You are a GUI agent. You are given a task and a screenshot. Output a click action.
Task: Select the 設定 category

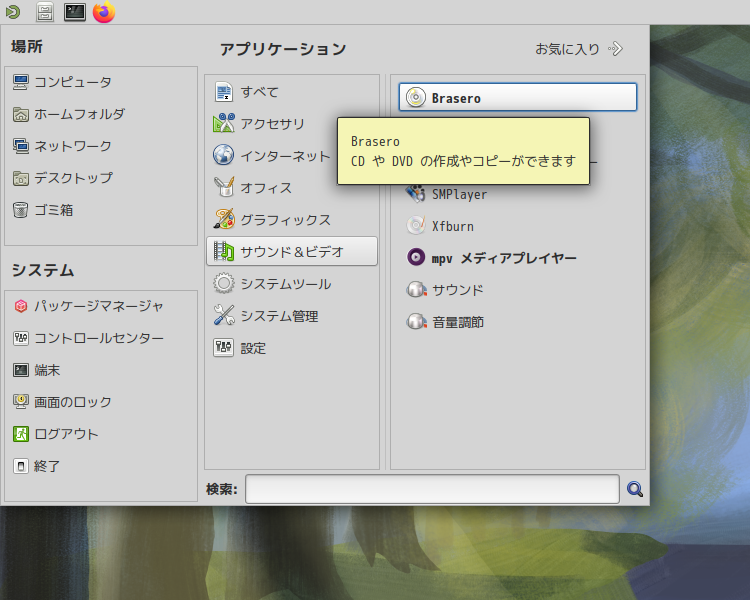[292, 348]
